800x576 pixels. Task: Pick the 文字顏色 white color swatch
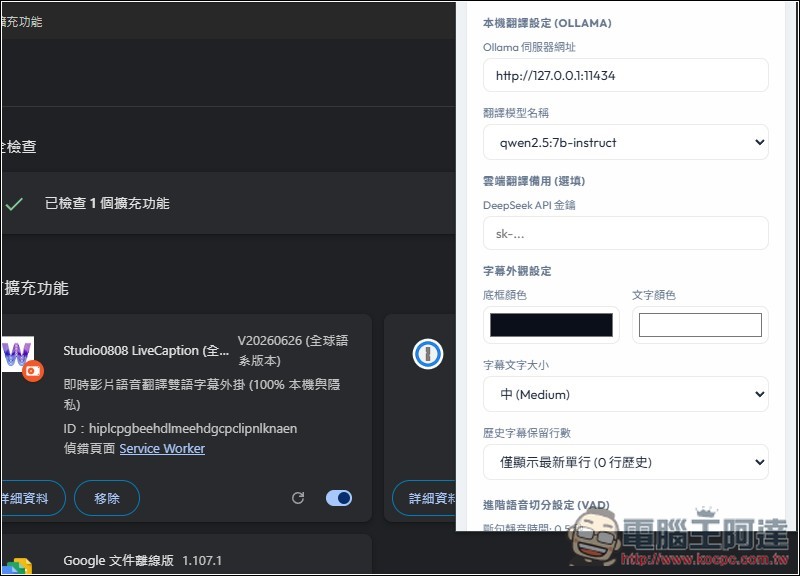(700, 325)
